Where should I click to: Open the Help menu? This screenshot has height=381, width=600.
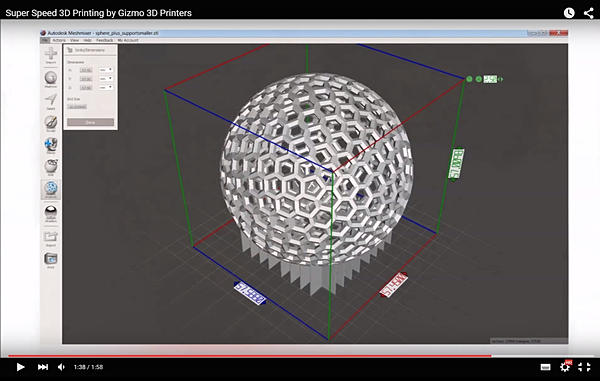point(87,40)
